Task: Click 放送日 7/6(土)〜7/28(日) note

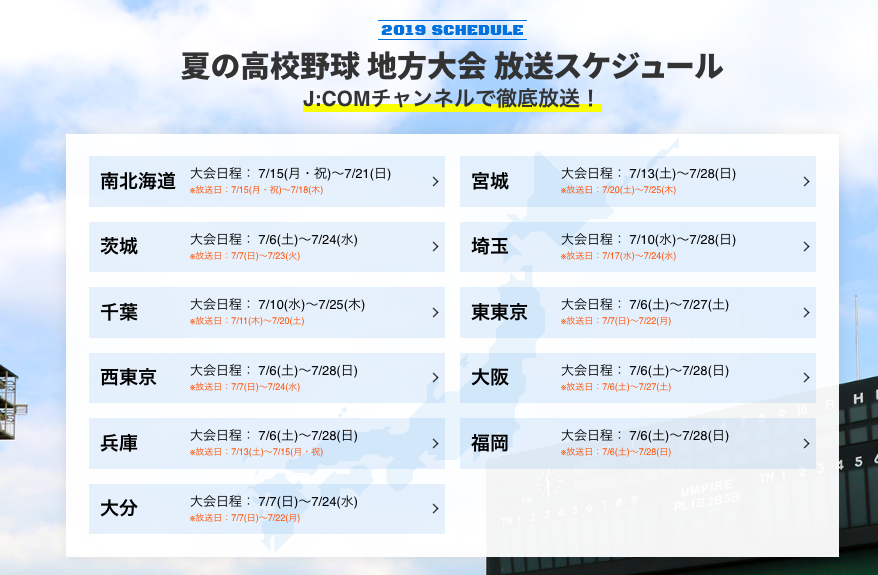Action: point(617,452)
